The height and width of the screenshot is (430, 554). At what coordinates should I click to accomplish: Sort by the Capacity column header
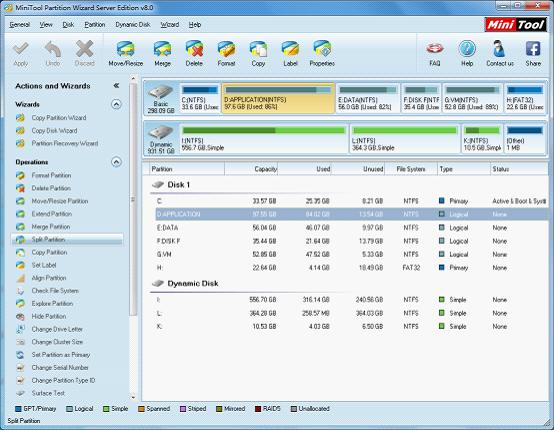tap(251, 169)
